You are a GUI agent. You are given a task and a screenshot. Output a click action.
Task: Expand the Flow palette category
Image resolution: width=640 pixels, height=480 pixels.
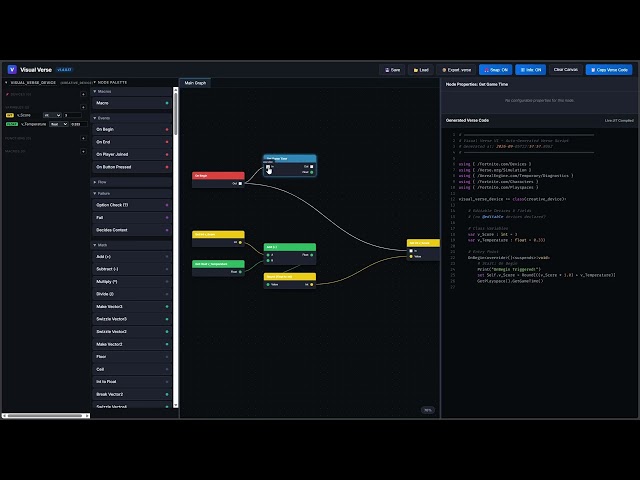coord(131,182)
